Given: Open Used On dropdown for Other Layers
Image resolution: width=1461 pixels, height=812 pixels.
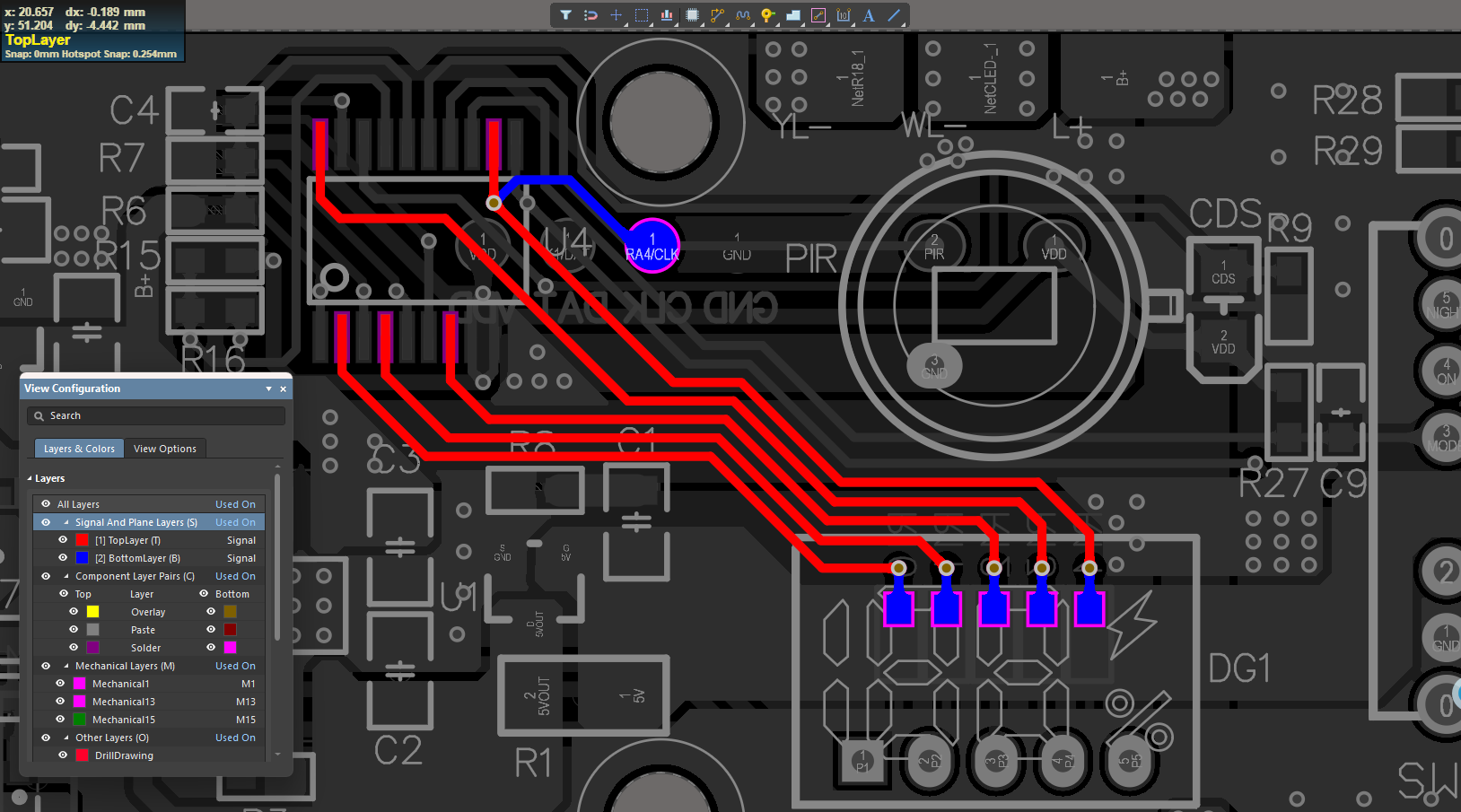Looking at the screenshot, I should click(235, 738).
